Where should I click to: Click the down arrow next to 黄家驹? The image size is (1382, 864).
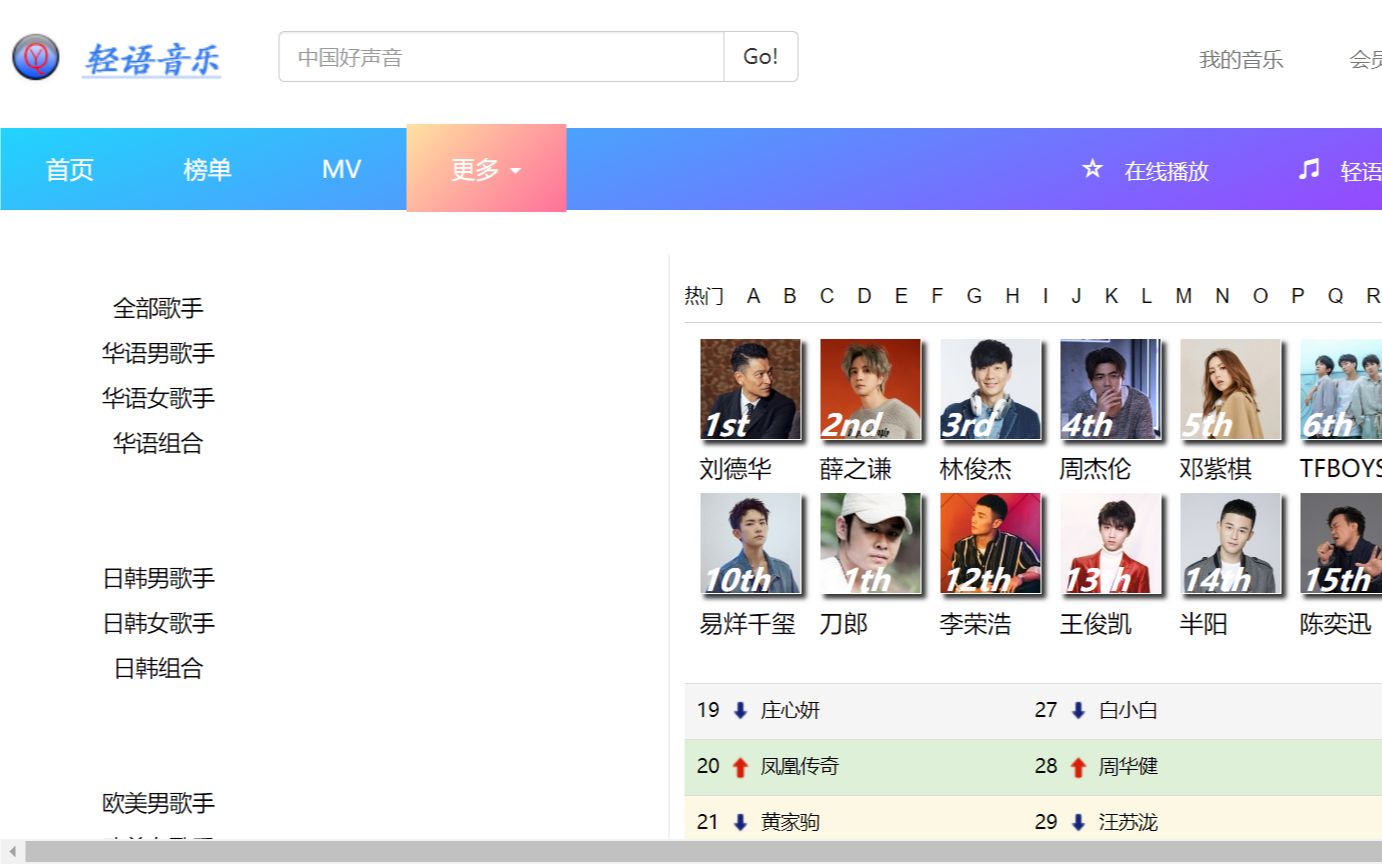(x=739, y=821)
